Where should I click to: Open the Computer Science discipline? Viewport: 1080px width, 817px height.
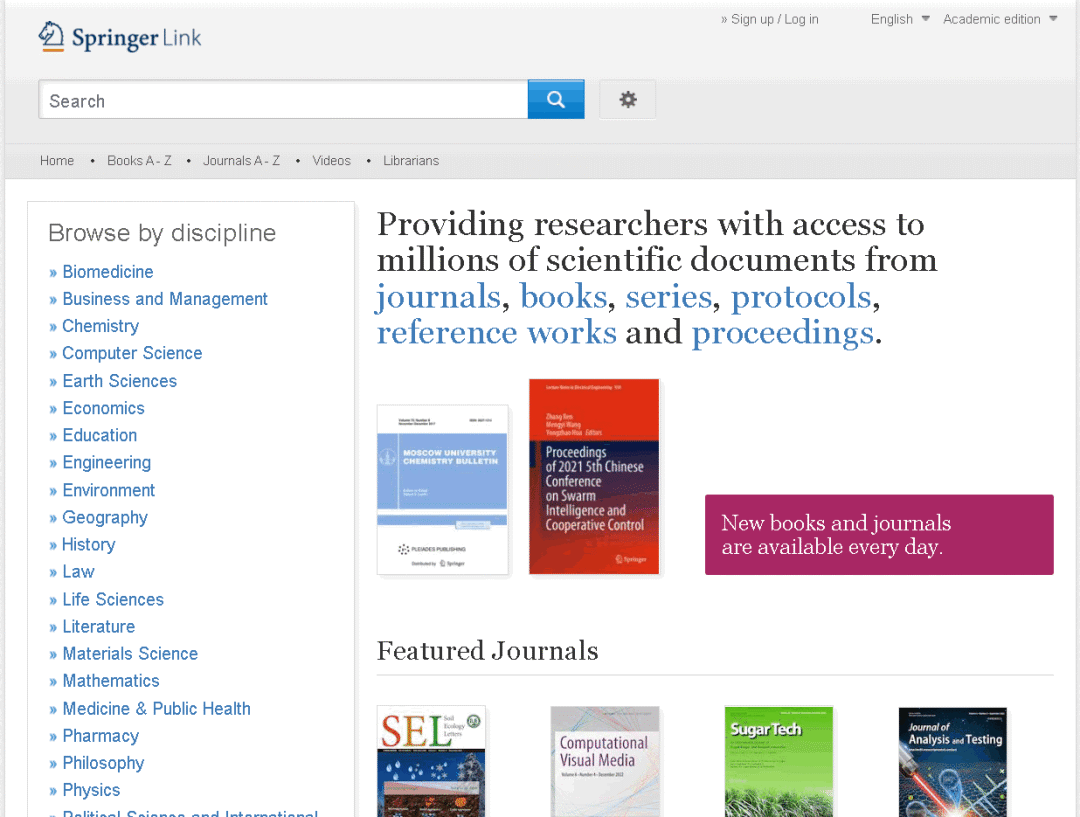tap(132, 353)
